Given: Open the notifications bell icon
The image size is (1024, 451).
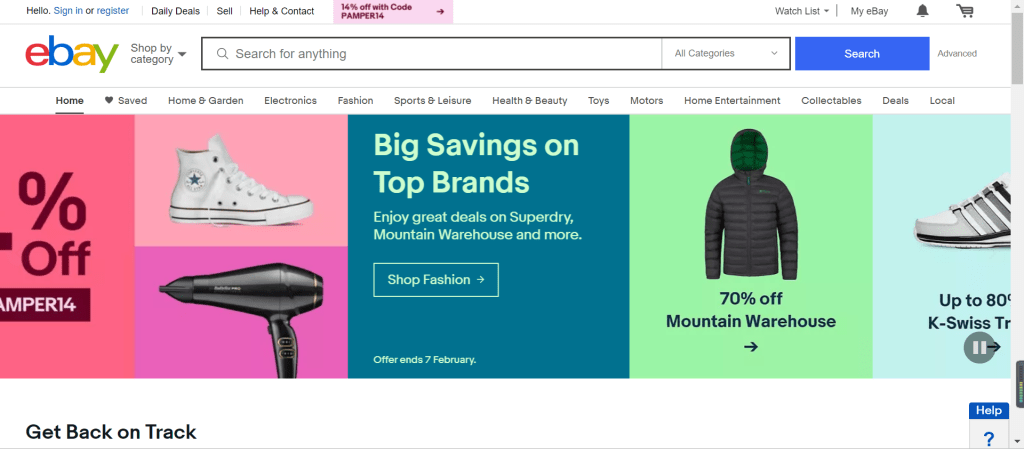Looking at the screenshot, I should pyautogui.click(x=922, y=11).
